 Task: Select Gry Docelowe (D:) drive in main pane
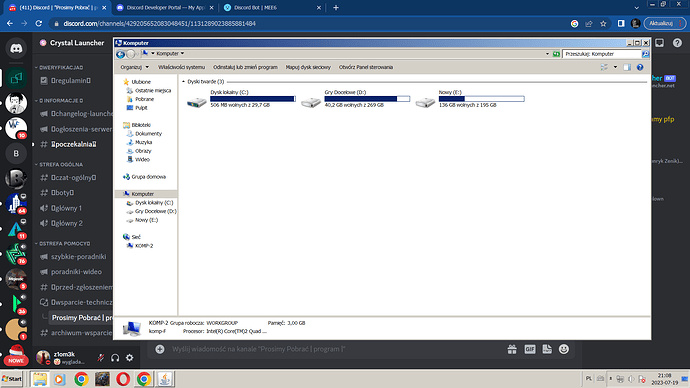click(356, 99)
